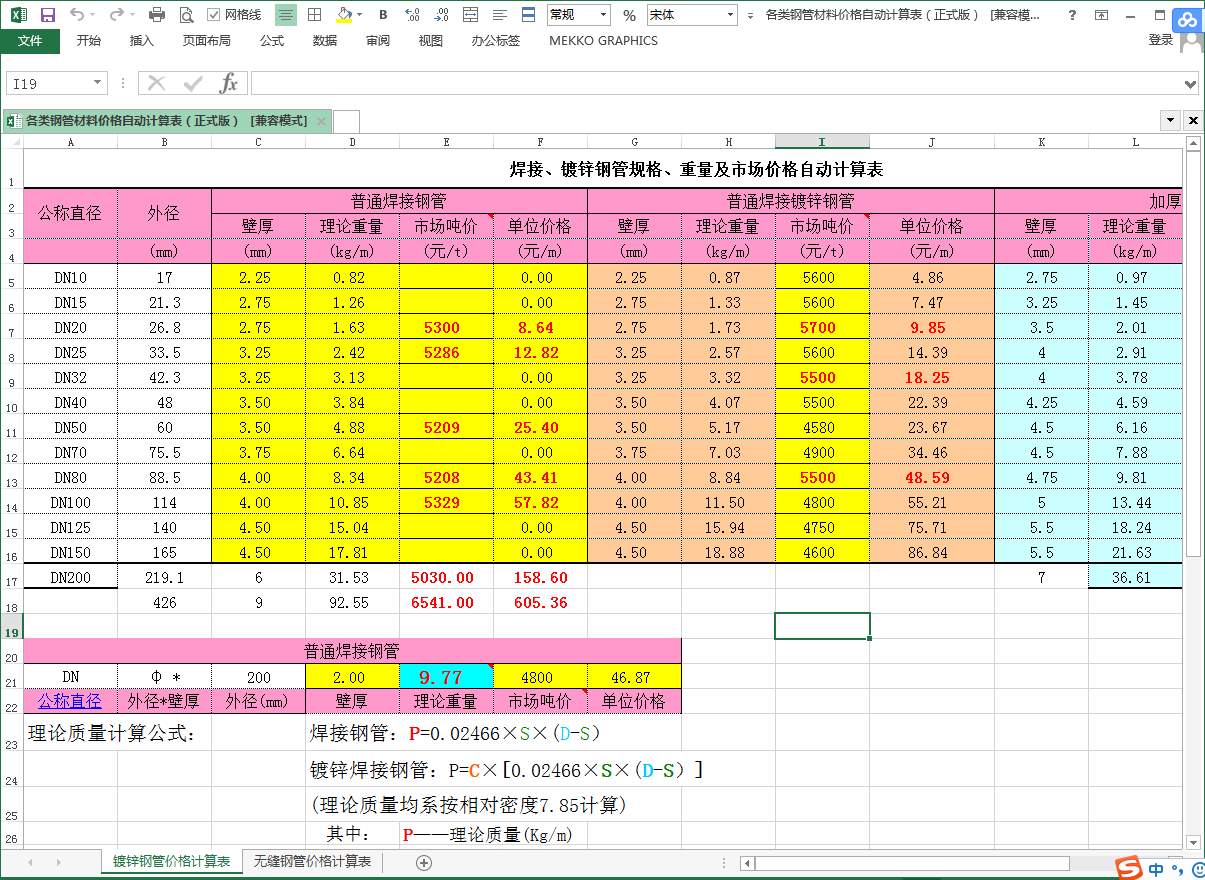Select 镀锌钢管价格计算表 sheet tab

point(172,861)
